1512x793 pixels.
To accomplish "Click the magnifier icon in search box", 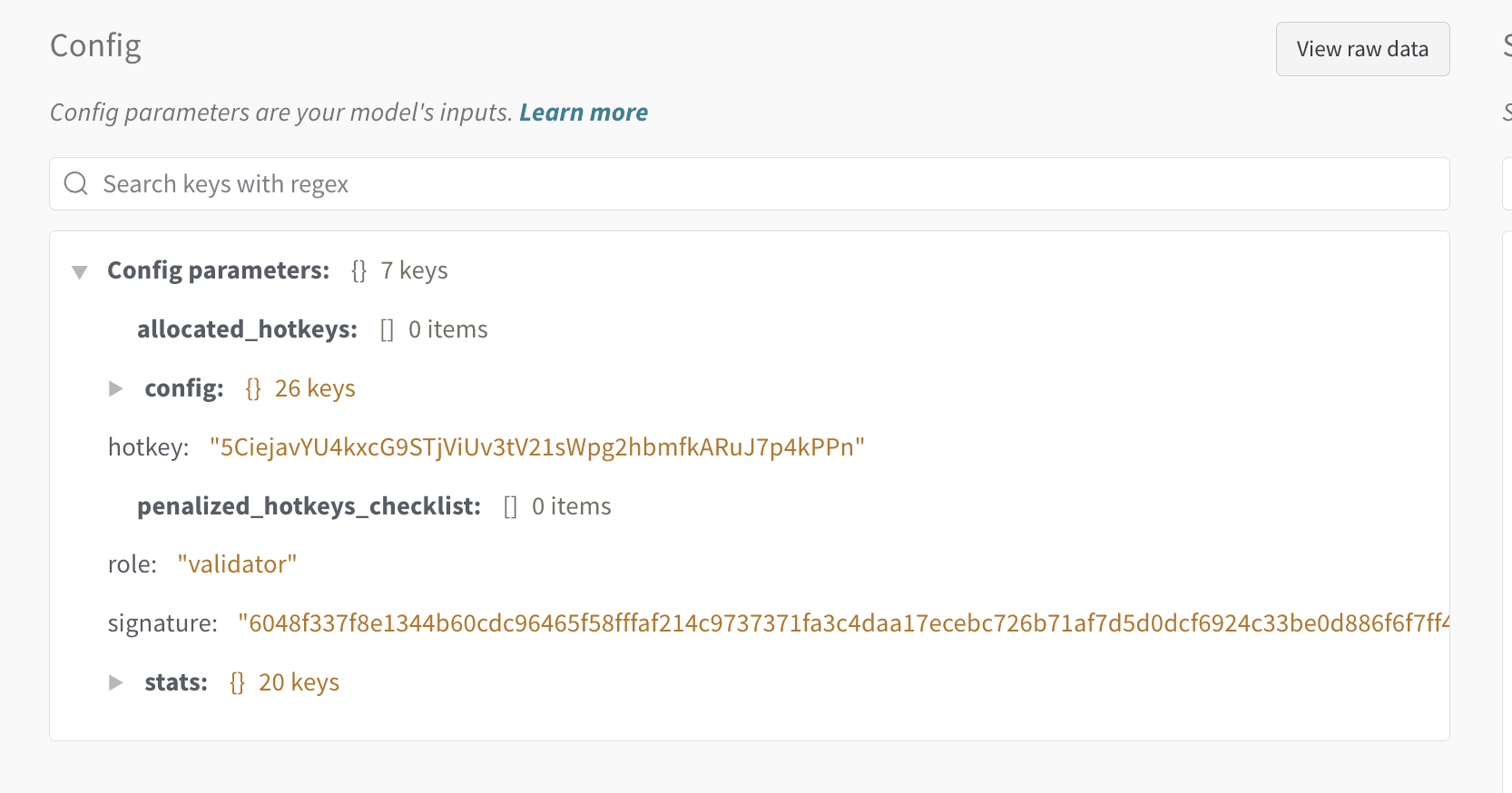I will click(x=76, y=184).
